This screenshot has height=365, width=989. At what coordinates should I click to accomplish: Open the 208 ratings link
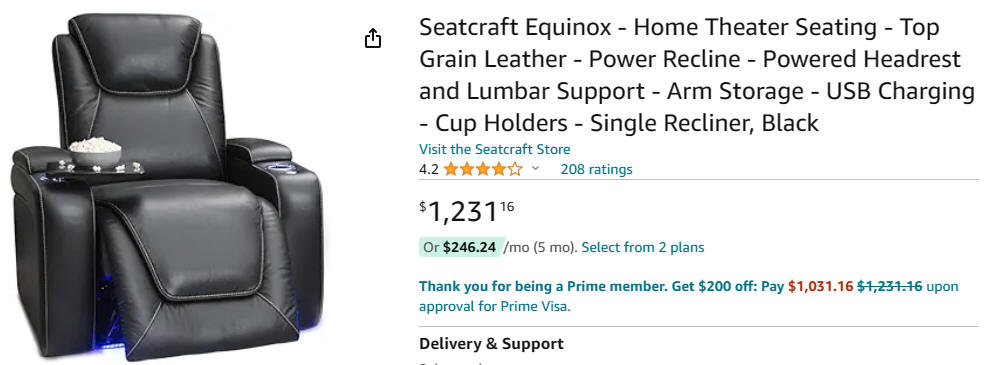tap(596, 169)
